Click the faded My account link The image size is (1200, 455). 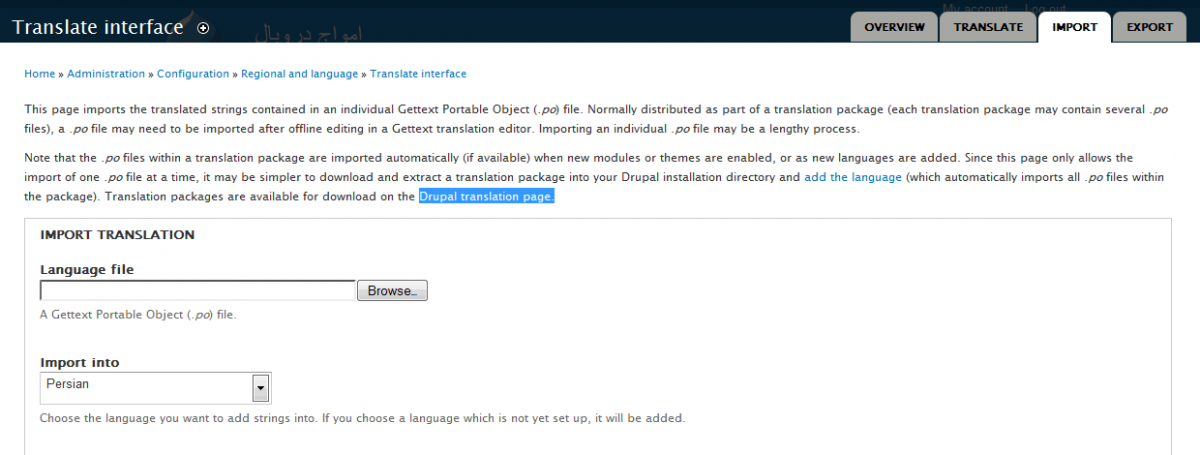975,8
